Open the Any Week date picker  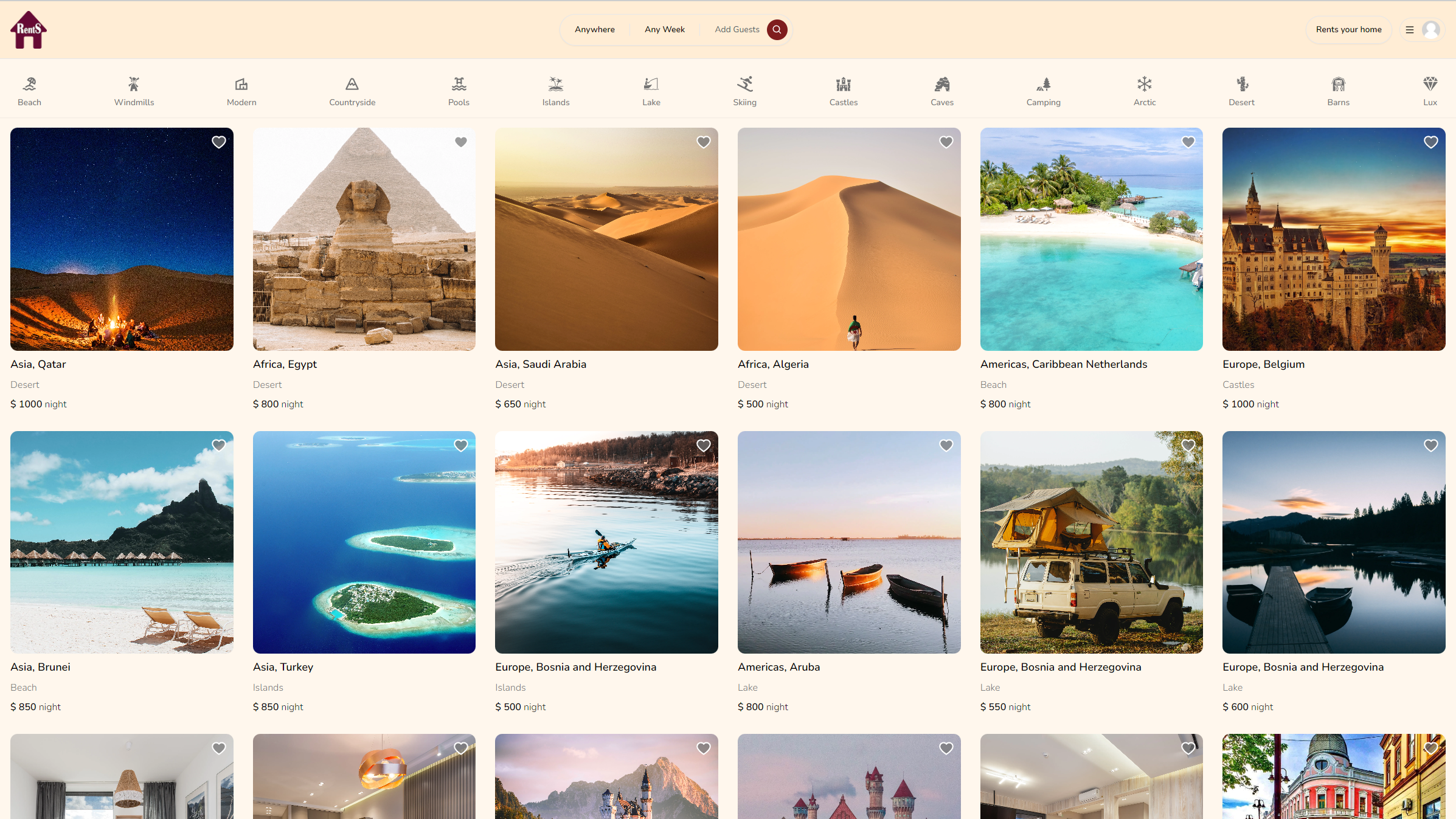(664, 30)
